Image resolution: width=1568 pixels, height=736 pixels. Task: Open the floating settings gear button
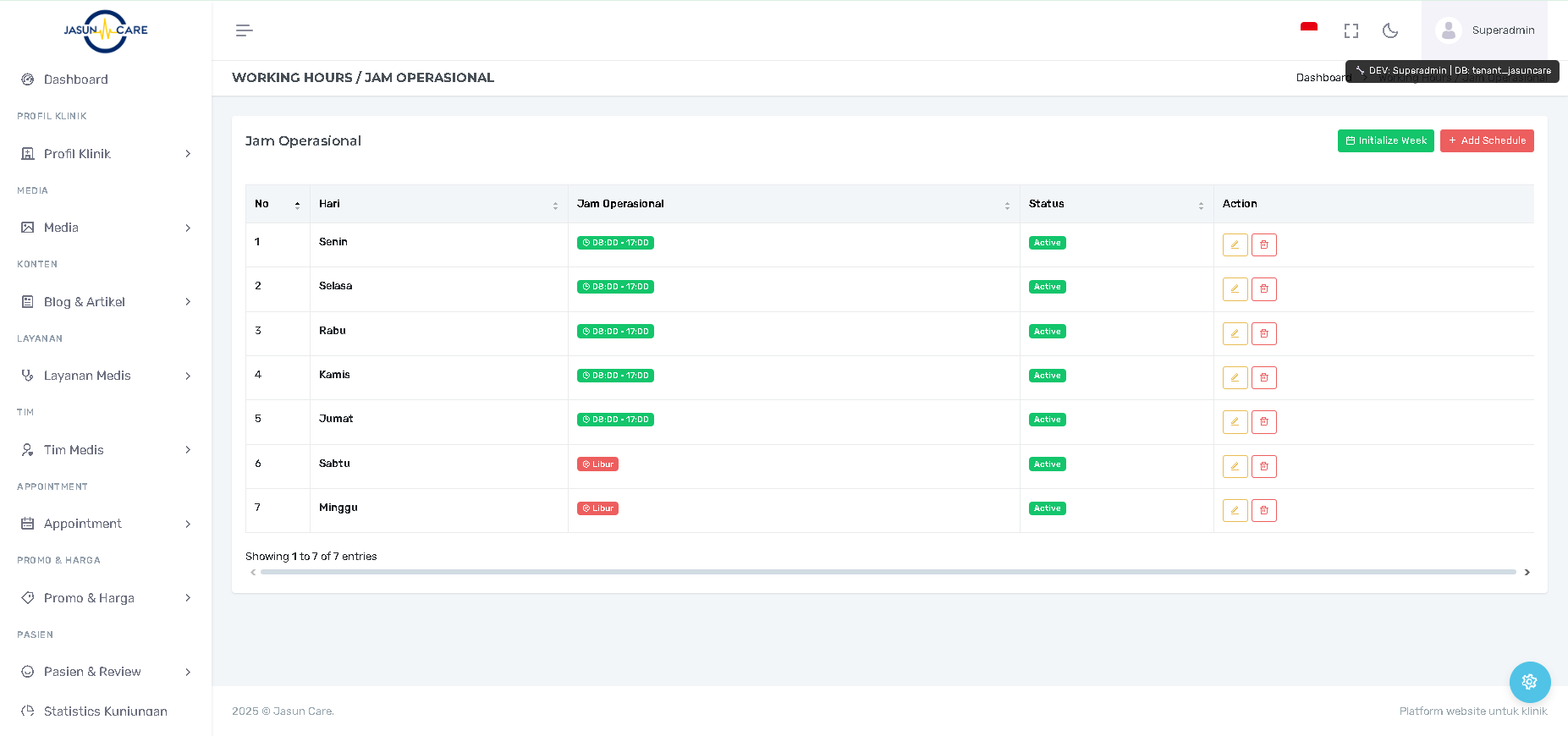coord(1529,682)
